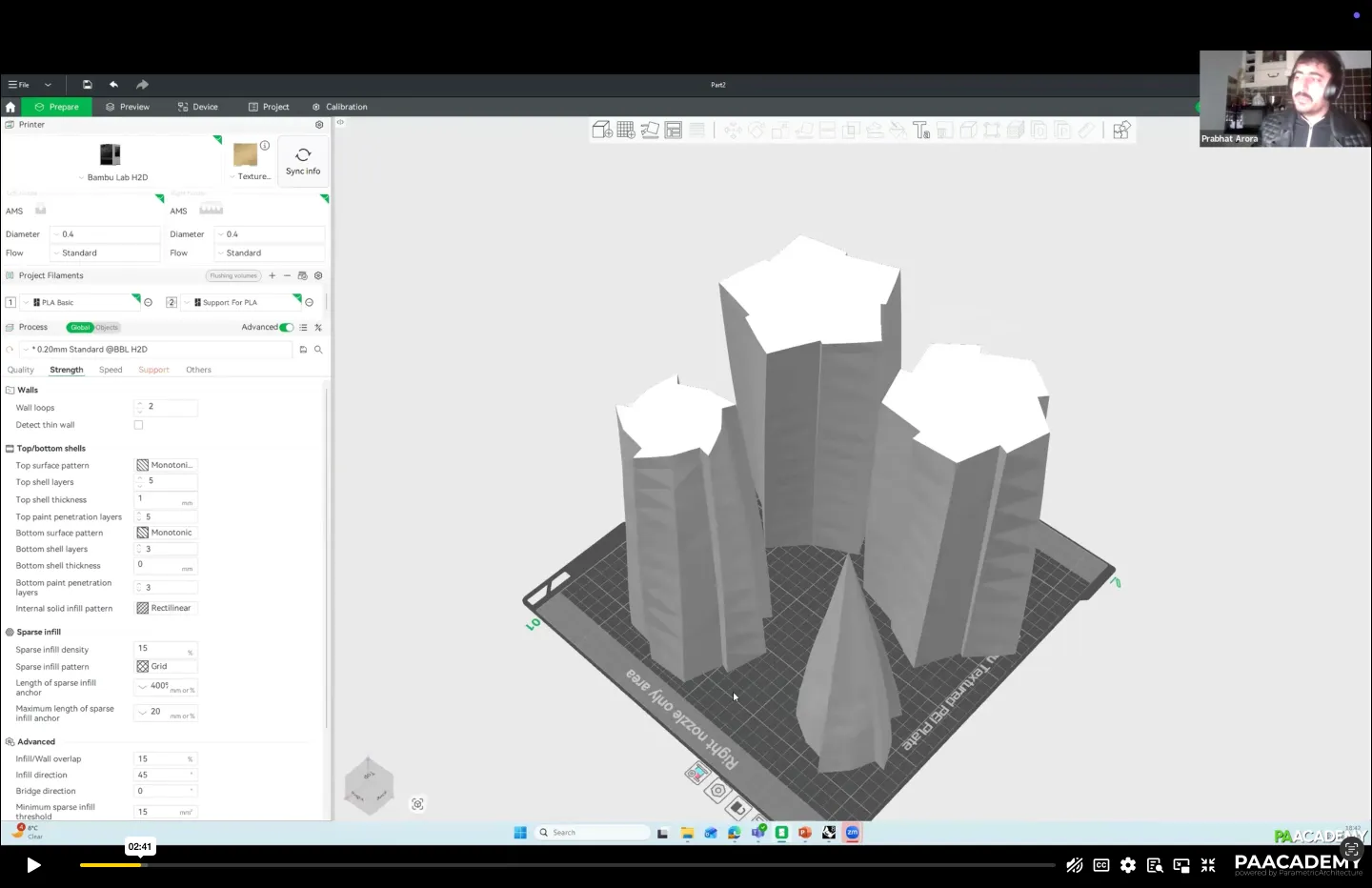This screenshot has width=1372, height=888.
Task: Switch to the Preview tab
Action: (128, 107)
